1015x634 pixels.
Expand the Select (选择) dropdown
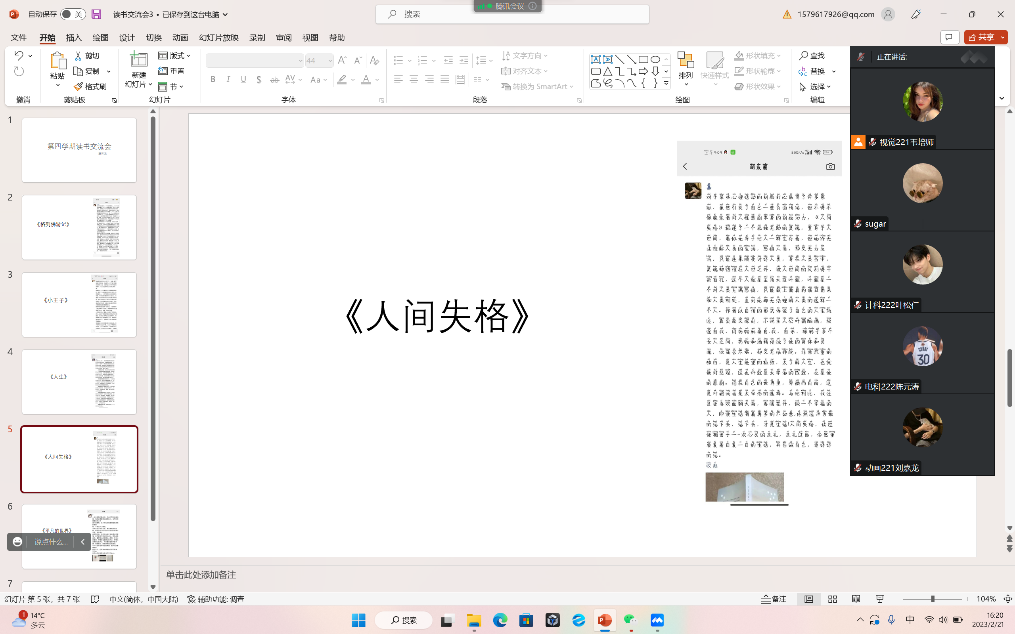coord(818,87)
